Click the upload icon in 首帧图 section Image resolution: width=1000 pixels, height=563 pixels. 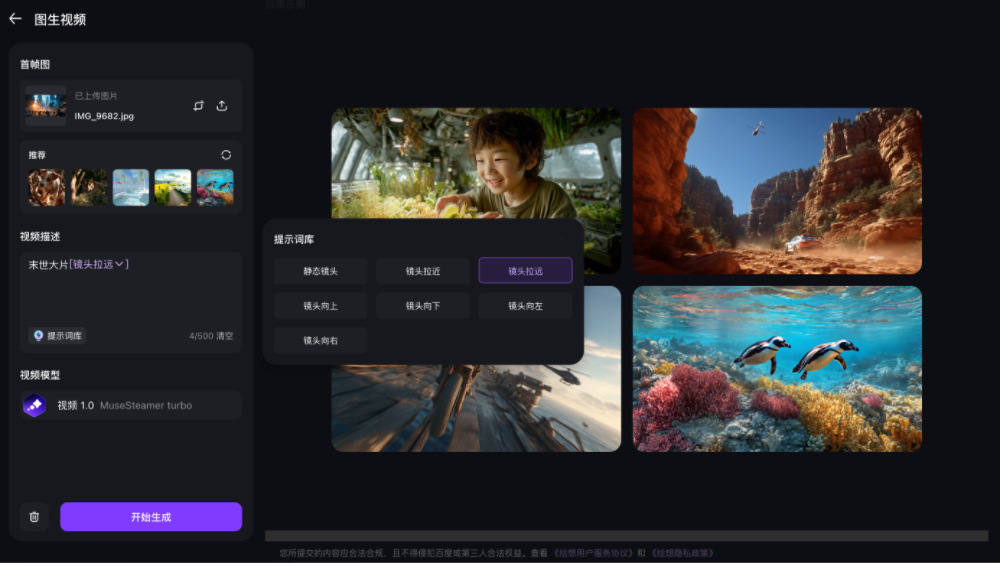coord(222,106)
